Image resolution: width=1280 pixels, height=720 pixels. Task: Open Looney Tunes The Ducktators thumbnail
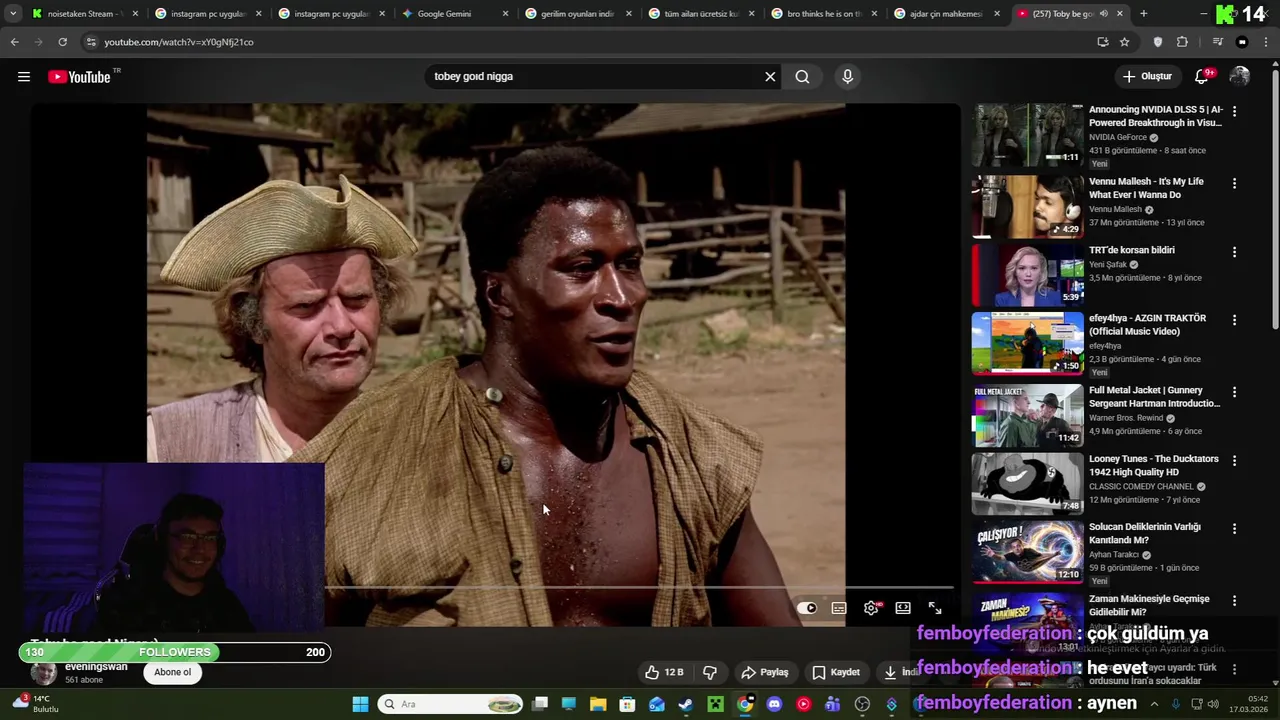(x=1027, y=483)
